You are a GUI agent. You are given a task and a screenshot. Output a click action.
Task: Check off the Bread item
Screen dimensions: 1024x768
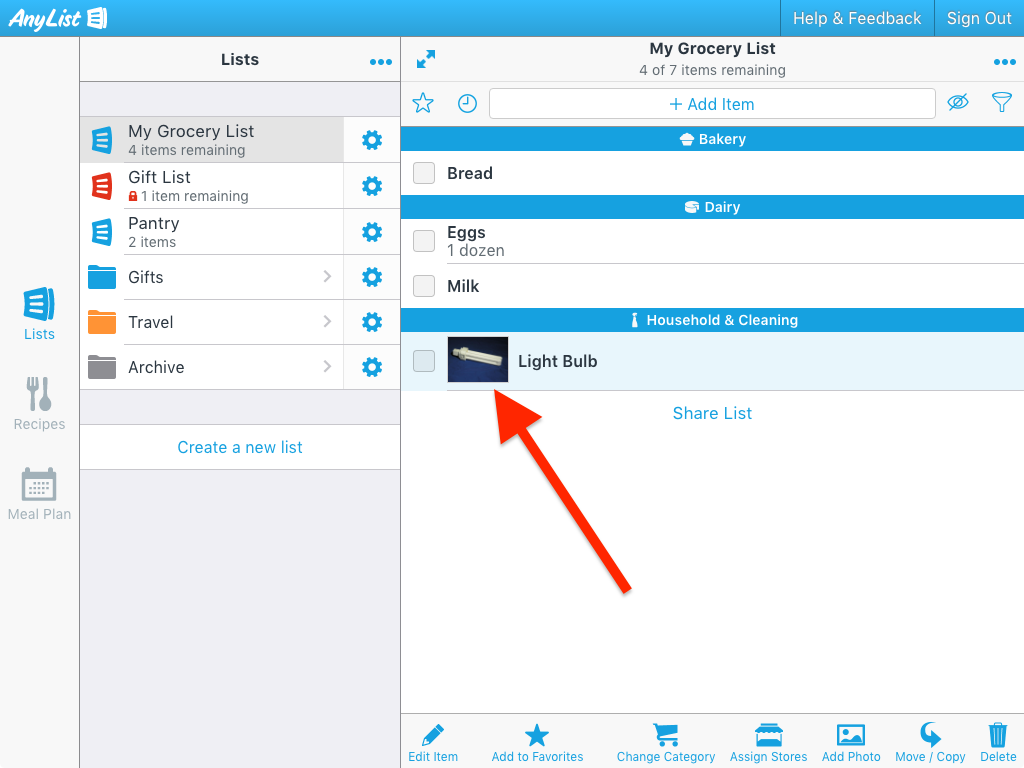pos(424,173)
